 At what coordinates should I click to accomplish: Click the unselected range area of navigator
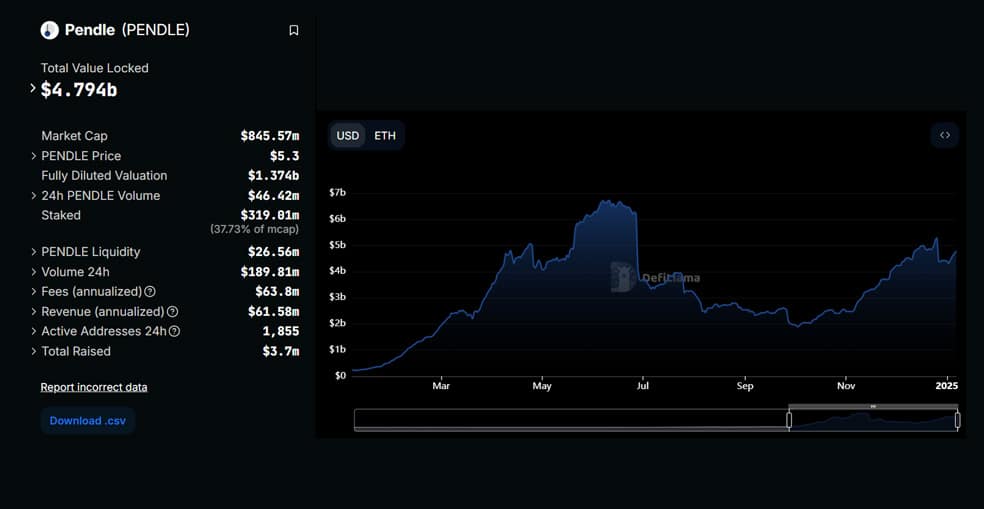(570, 420)
